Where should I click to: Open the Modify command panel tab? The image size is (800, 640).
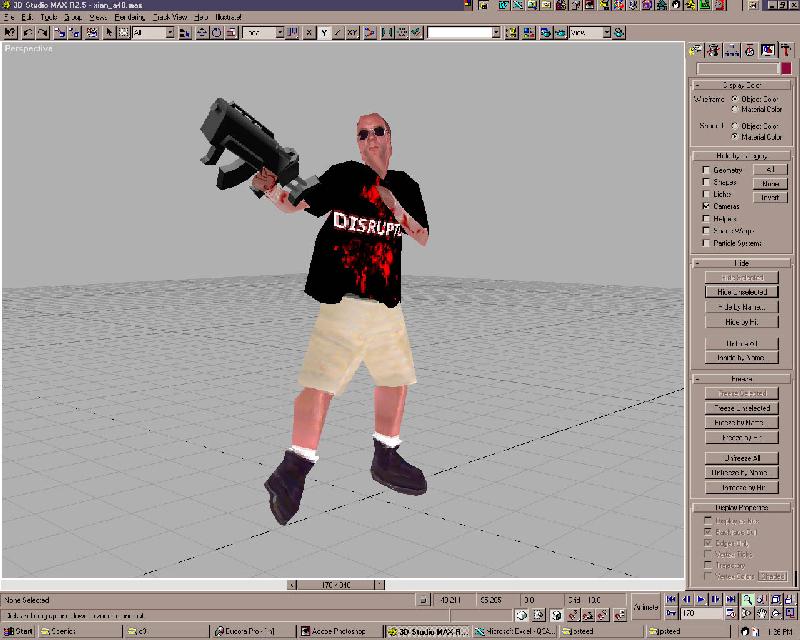(x=714, y=50)
